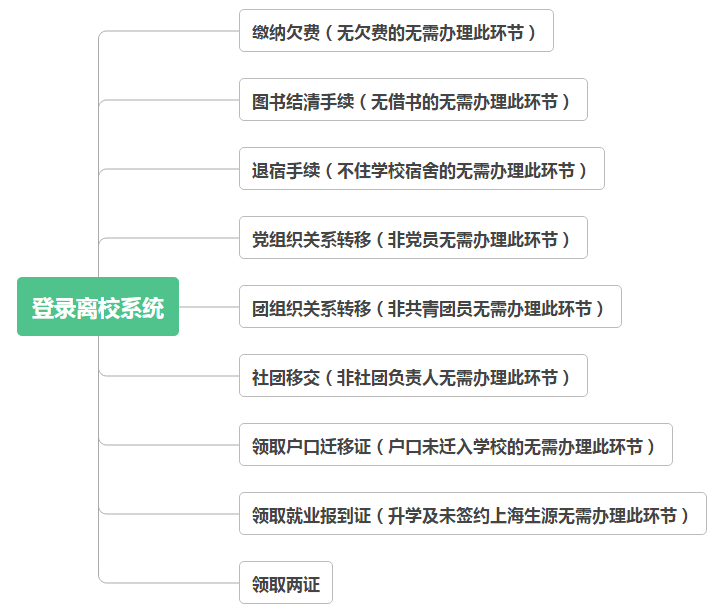Select the node mentioning 户口未迁入学校

click(455, 445)
